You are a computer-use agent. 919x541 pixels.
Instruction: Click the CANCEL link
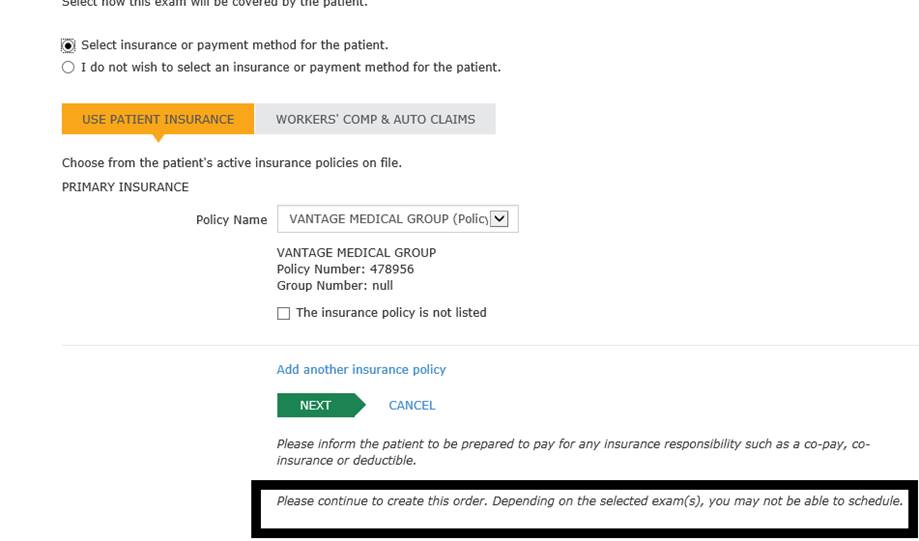412,405
